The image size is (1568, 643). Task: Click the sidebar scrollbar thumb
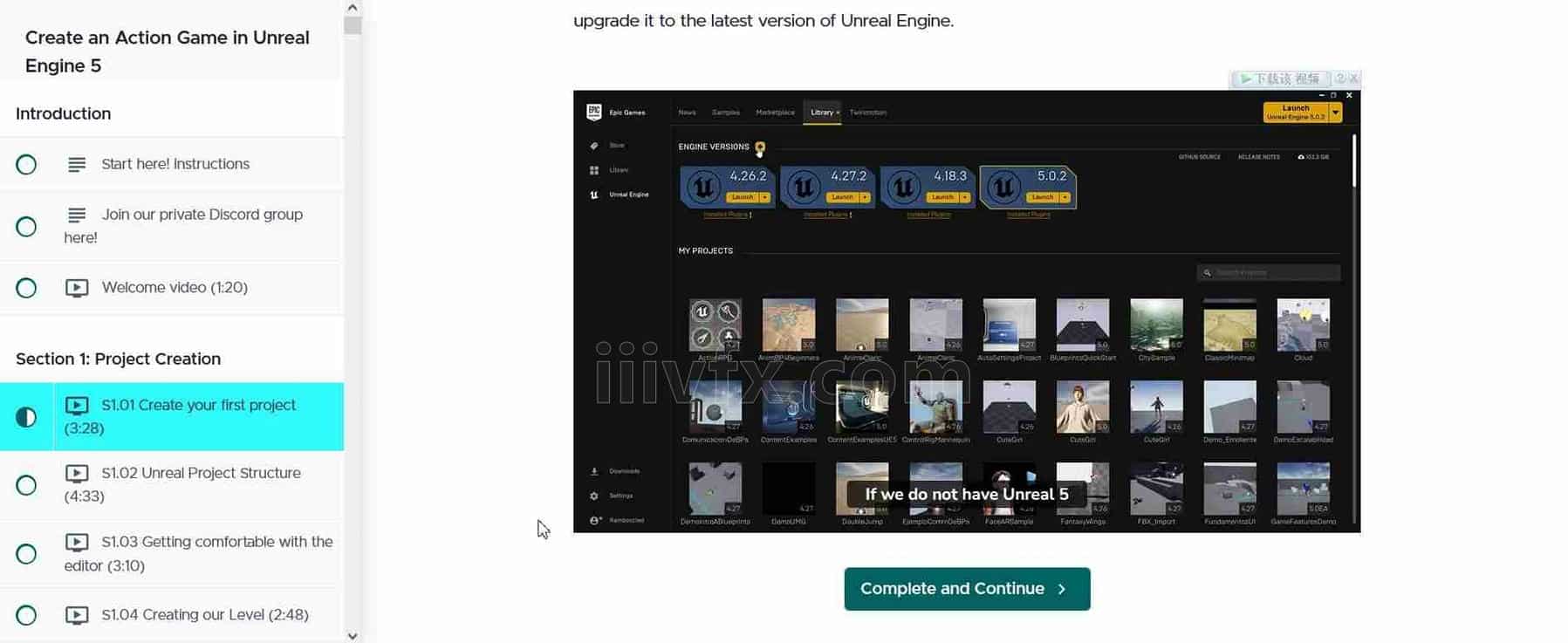(x=353, y=25)
